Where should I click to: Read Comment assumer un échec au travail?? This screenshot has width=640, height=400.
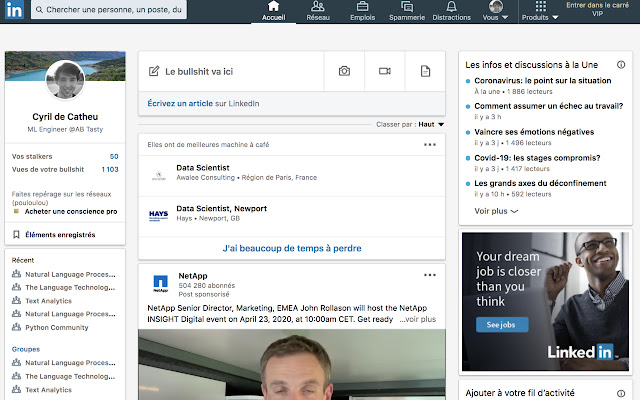pyautogui.click(x=549, y=106)
